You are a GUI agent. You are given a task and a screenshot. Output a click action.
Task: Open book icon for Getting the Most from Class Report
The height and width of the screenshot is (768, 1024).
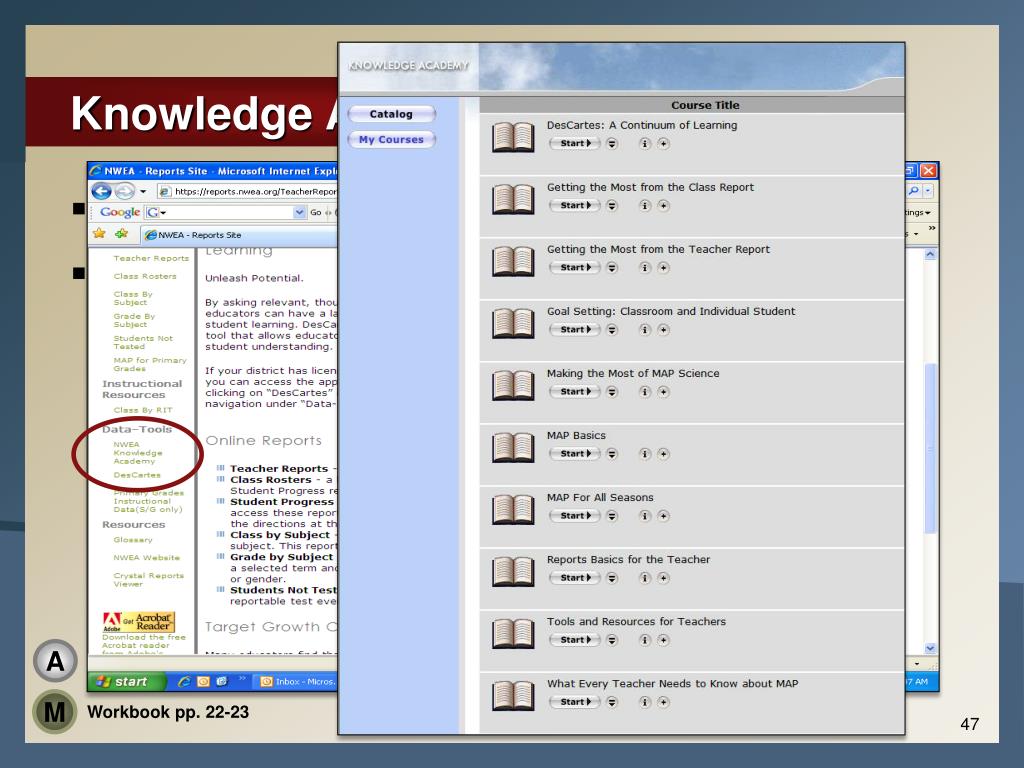pyautogui.click(x=513, y=199)
